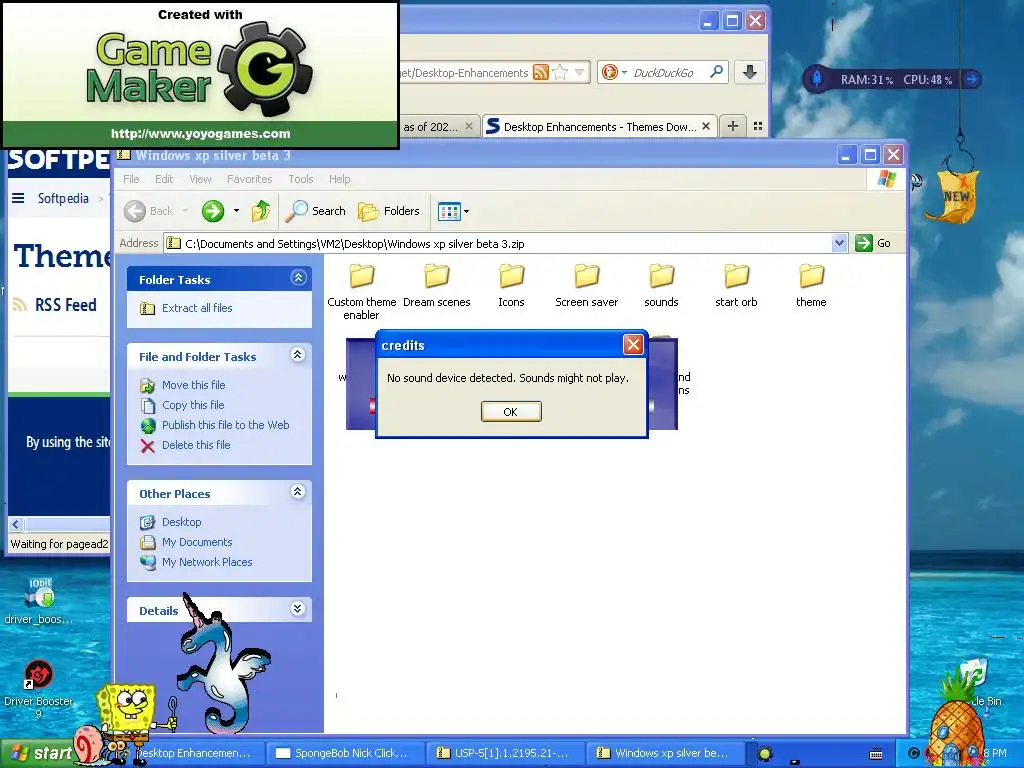The height and width of the screenshot is (768, 1024).
Task: Click Publish this file to the Web
Action: click(225, 425)
